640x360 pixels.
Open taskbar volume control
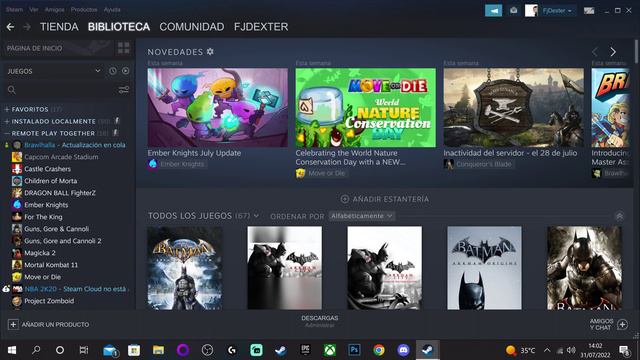[x=571, y=350]
